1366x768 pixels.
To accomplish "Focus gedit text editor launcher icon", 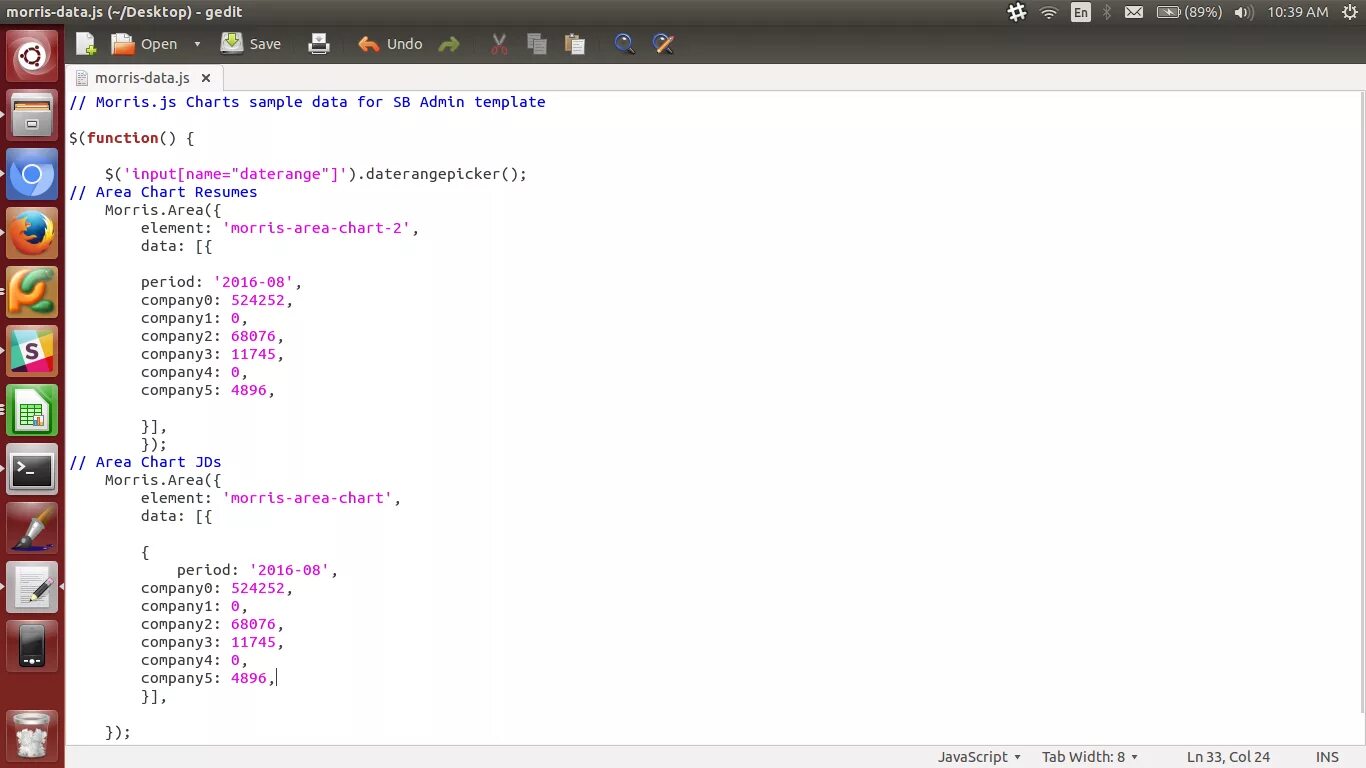I will (x=32, y=587).
